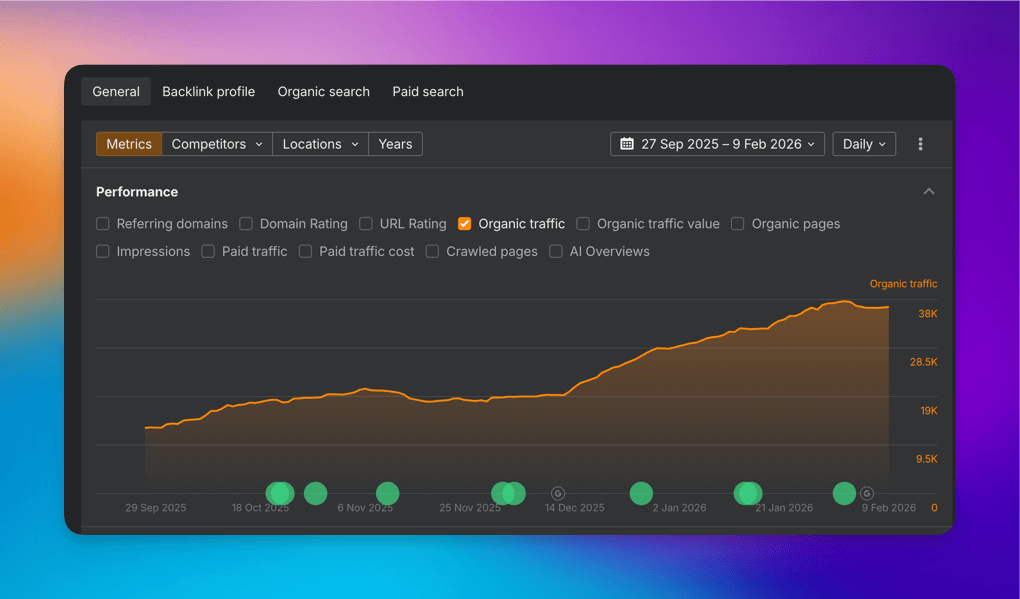Click the Google update marker near 14 Dec 2025
This screenshot has height=599, width=1020.
(x=557, y=494)
